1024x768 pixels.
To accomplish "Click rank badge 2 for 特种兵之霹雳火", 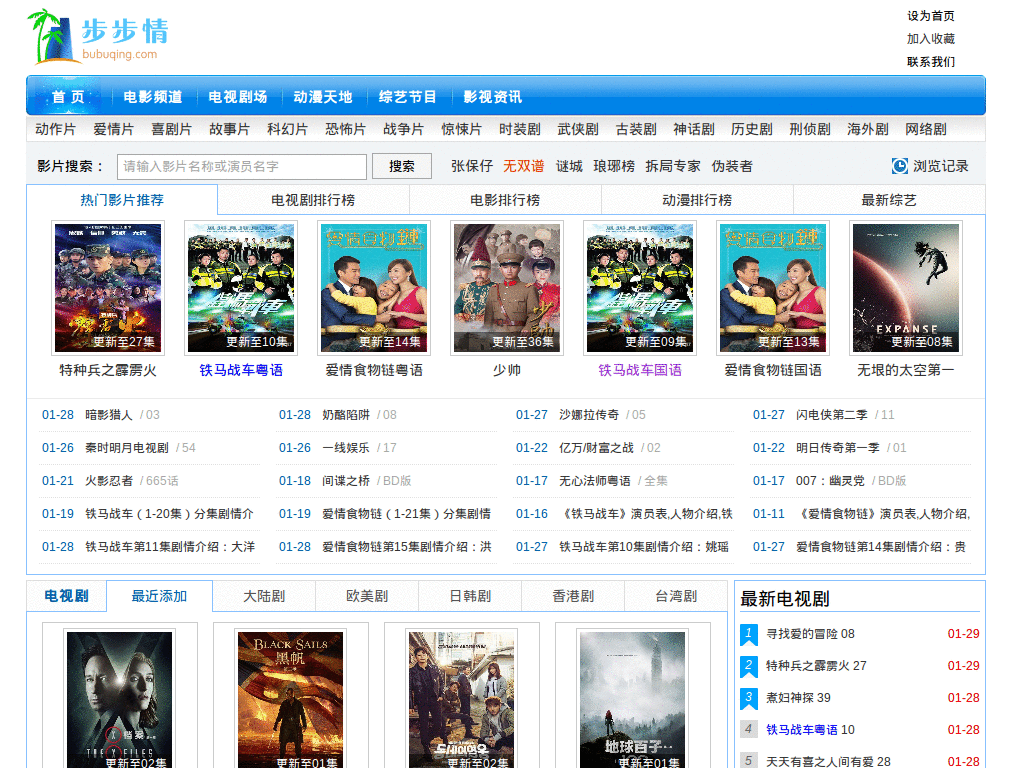I will [748, 666].
